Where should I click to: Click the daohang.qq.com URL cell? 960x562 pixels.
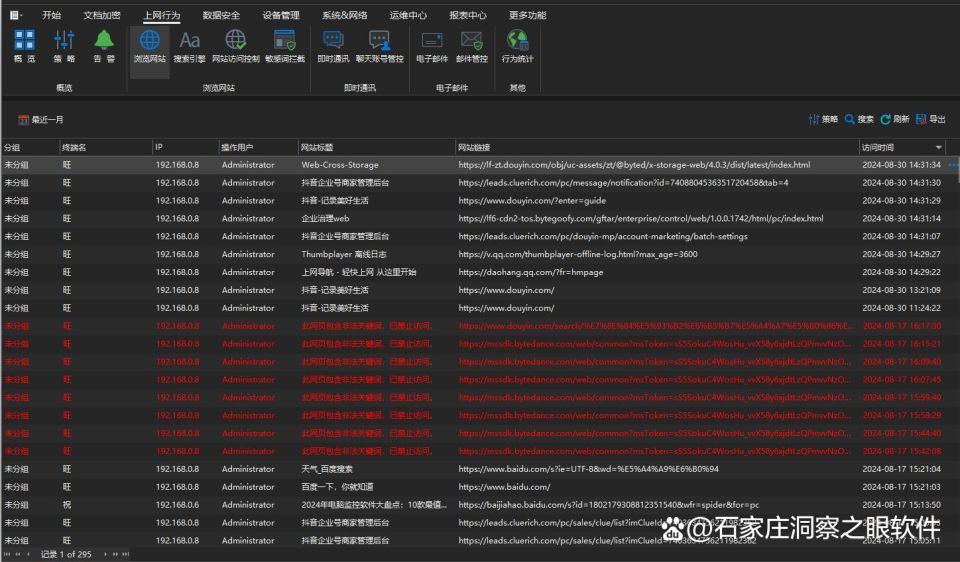click(x=531, y=272)
